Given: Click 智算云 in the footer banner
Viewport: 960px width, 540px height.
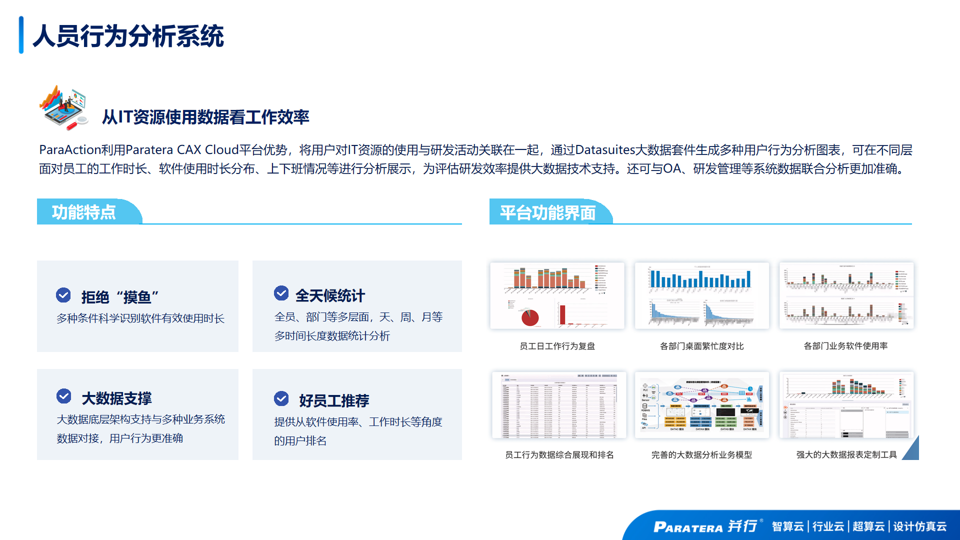Looking at the screenshot, I should [787, 527].
